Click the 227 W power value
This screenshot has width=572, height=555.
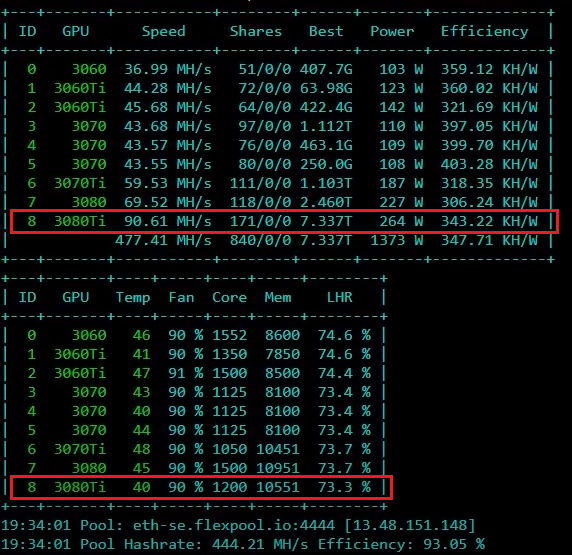pyautogui.click(x=401, y=202)
